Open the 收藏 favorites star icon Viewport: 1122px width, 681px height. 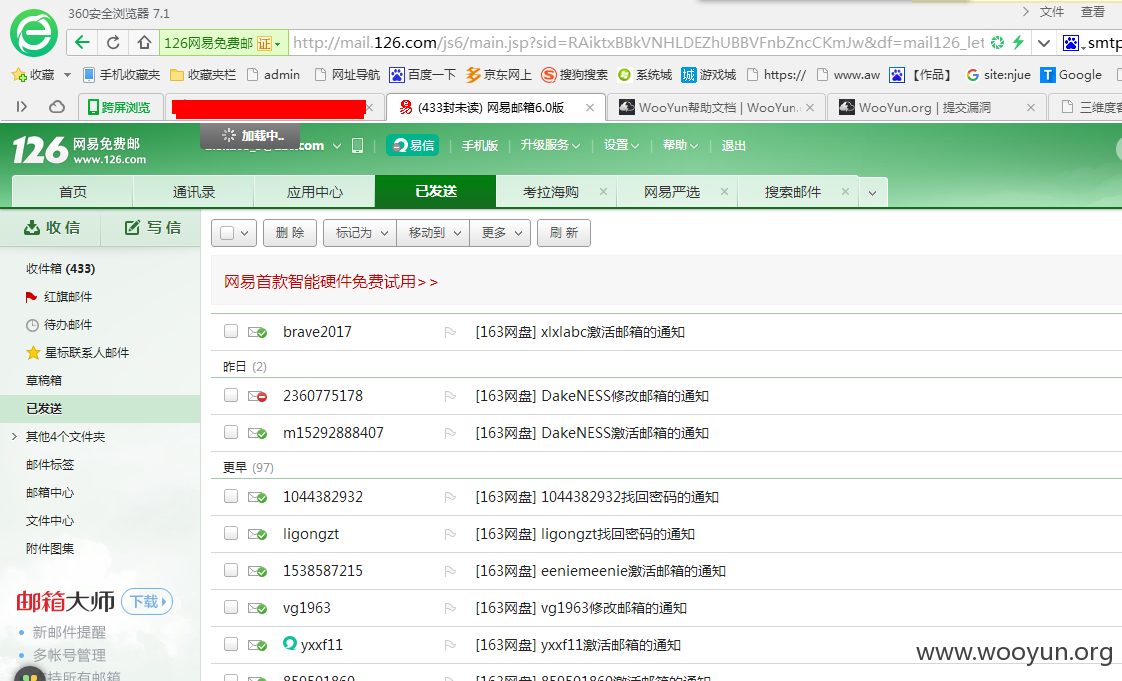point(19,75)
